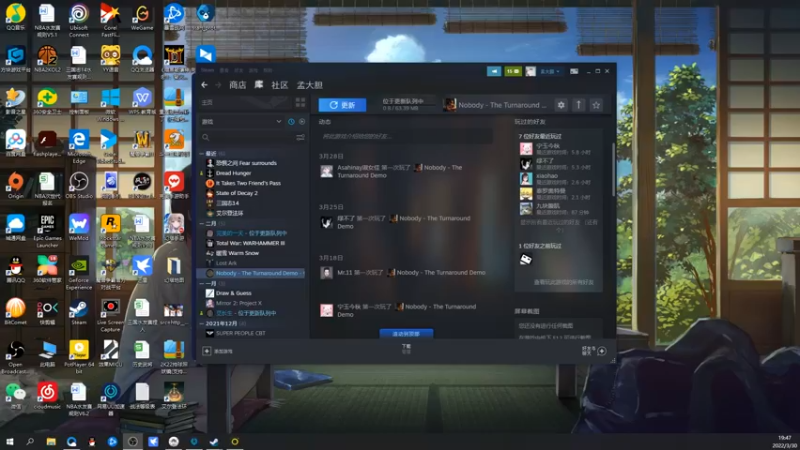Add Nobody game to favorites star
The height and width of the screenshot is (450, 800).
pyautogui.click(x=596, y=105)
